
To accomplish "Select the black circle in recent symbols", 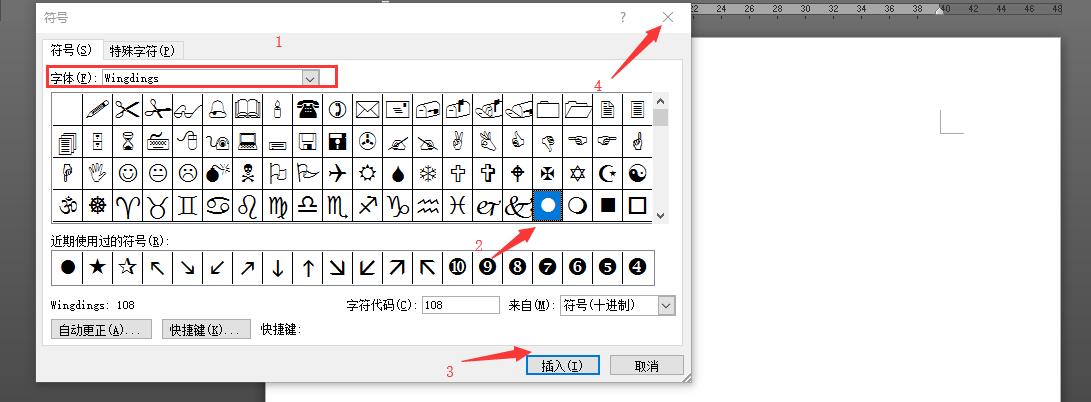I will point(67,267).
